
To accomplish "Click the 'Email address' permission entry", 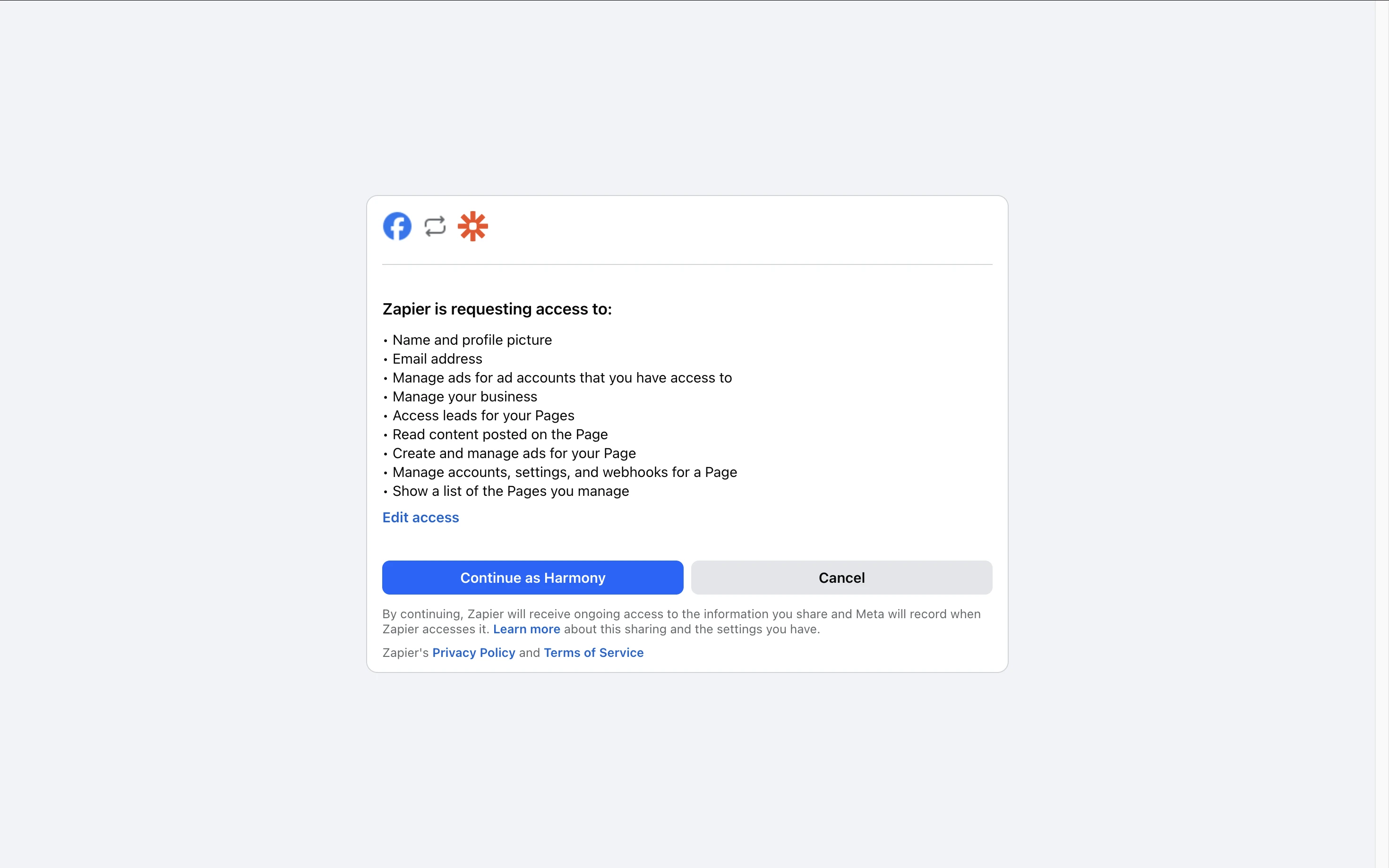I will point(437,359).
